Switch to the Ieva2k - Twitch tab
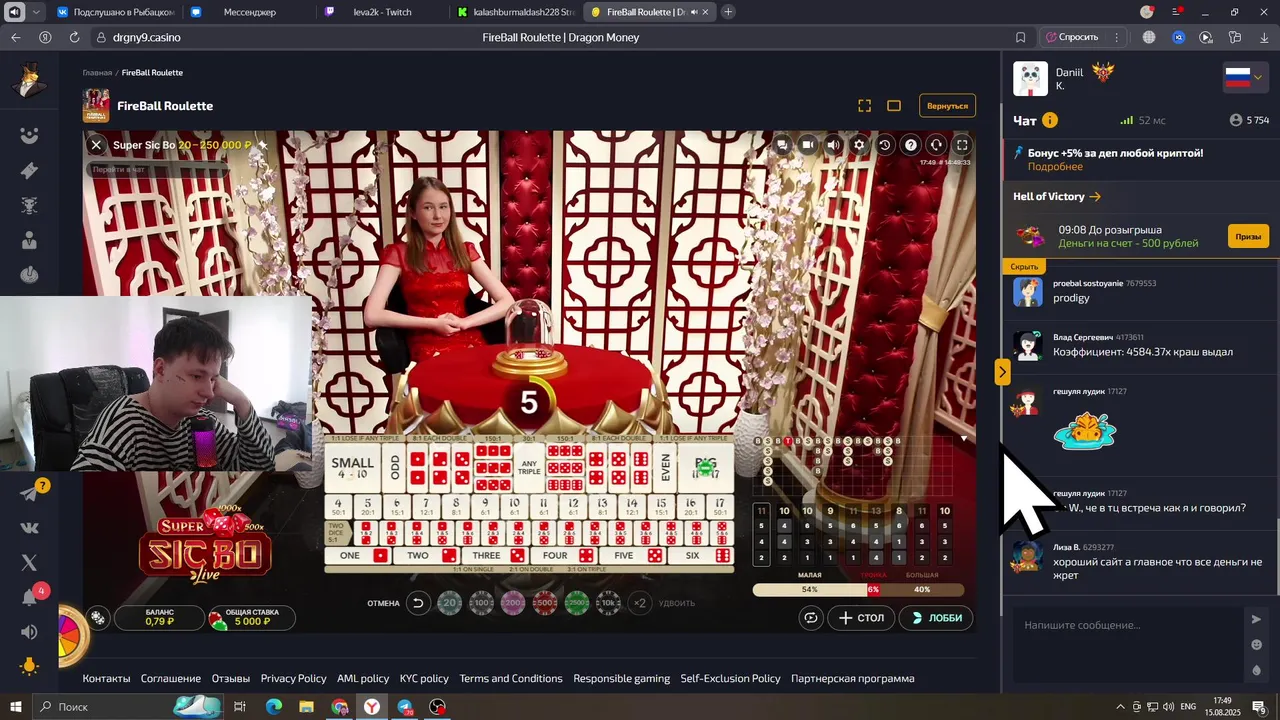Image resolution: width=1280 pixels, height=720 pixels. coord(382,12)
